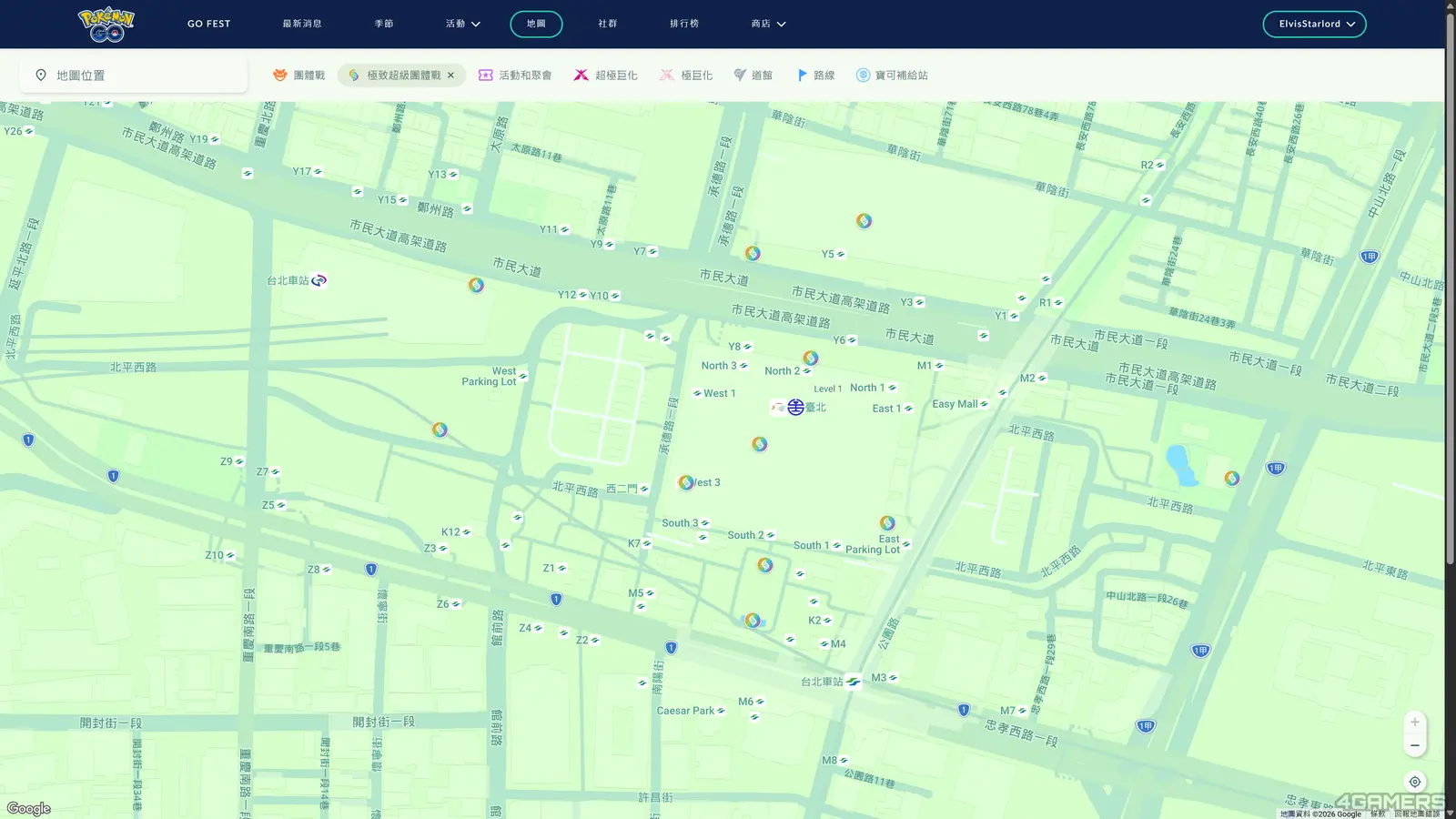
Task: Click the exit icon next to Easy Mall
Action: coord(984,404)
